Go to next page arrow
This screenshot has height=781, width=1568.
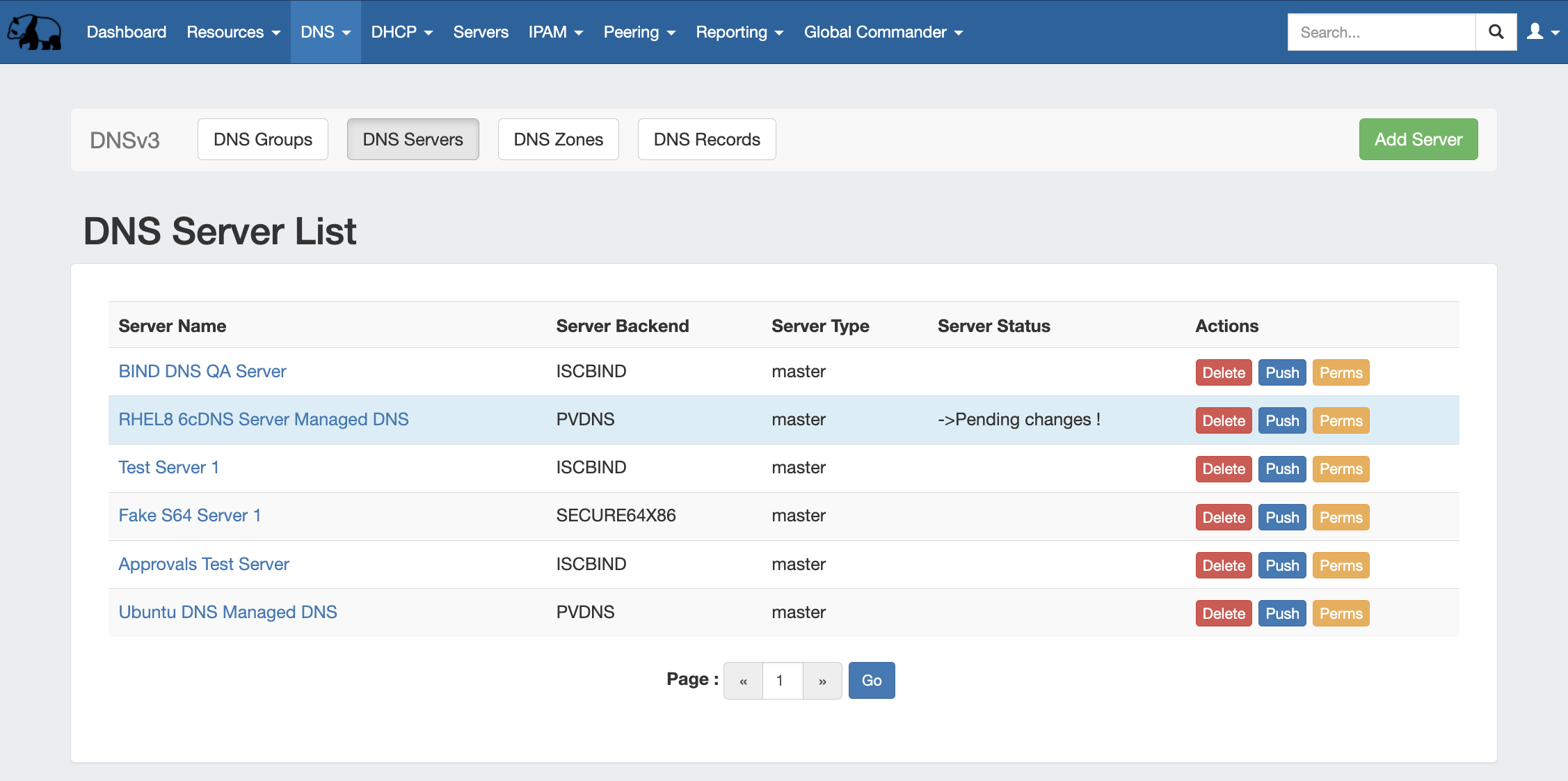(x=822, y=681)
